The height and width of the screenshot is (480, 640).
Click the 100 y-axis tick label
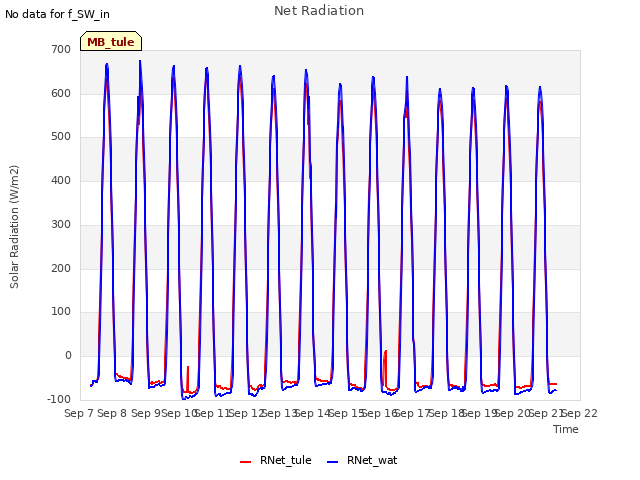click(x=61, y=311)
